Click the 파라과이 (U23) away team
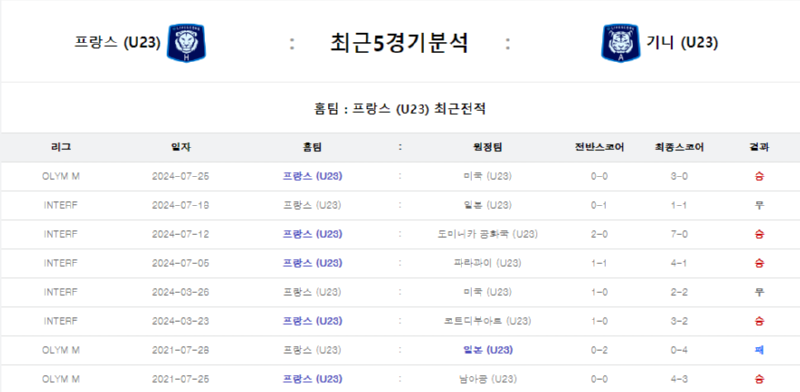800x392 pixels. tap(487, 264)
